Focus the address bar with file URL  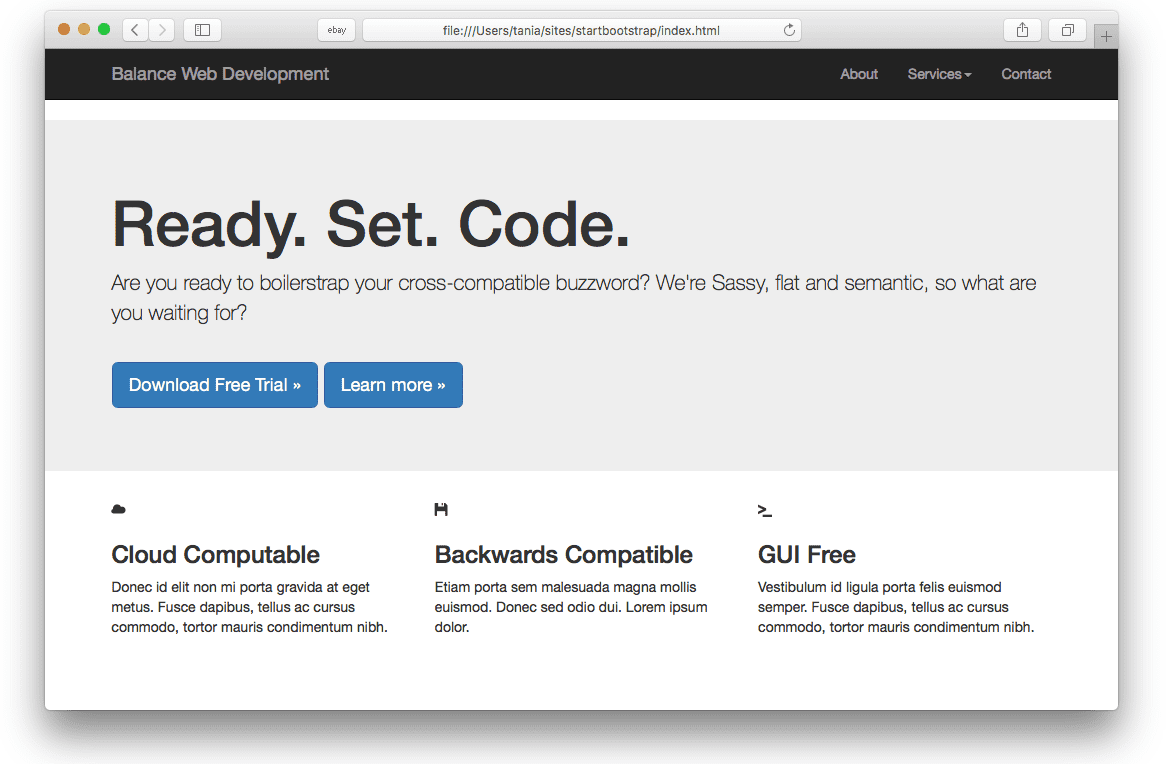pos(582,30)
